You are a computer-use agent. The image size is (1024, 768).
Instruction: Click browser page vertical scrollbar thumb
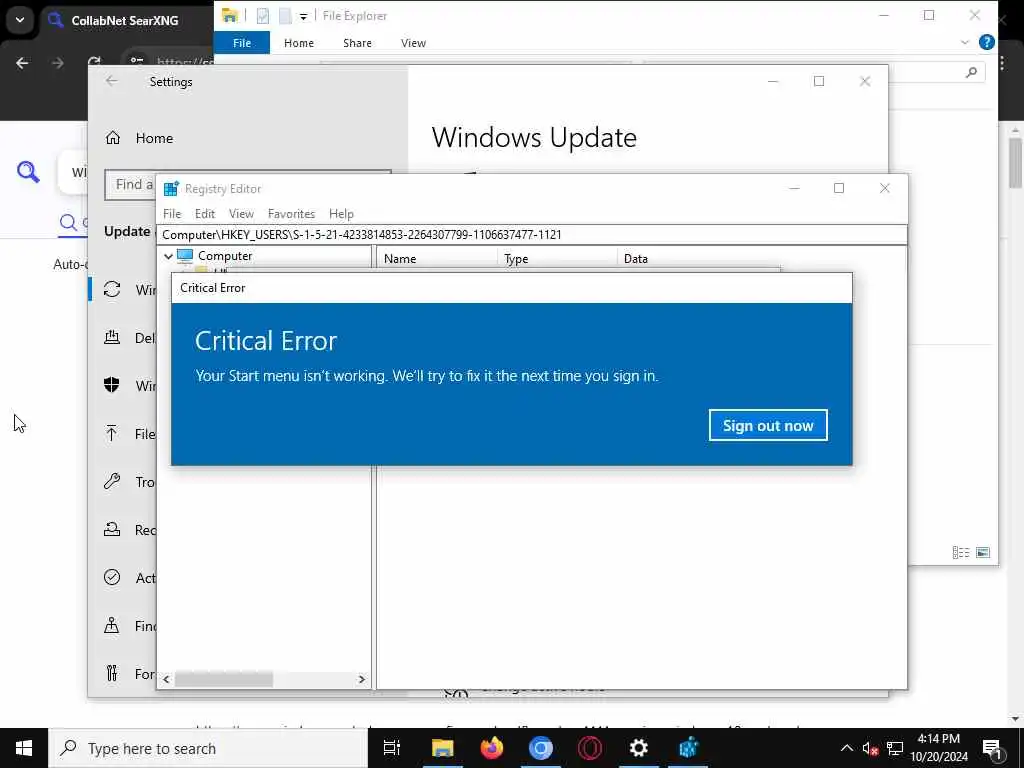point(1016,163)
